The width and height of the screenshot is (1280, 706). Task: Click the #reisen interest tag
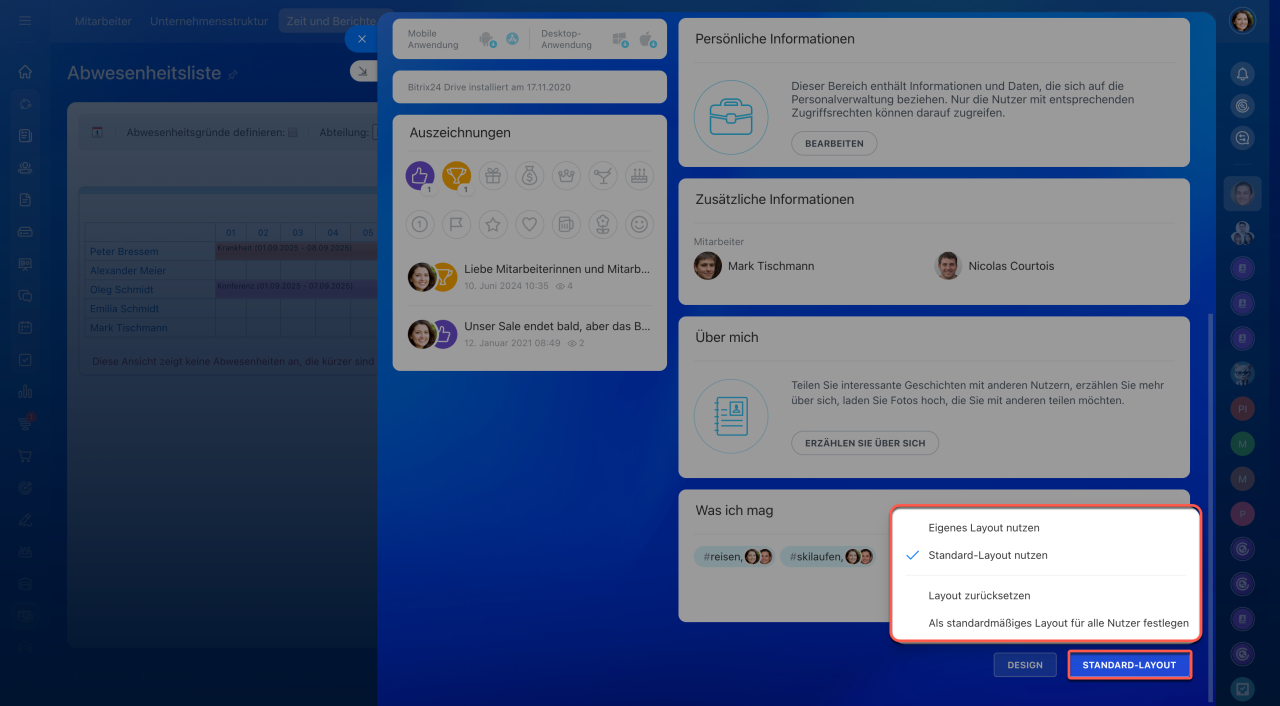coord(720,557)
